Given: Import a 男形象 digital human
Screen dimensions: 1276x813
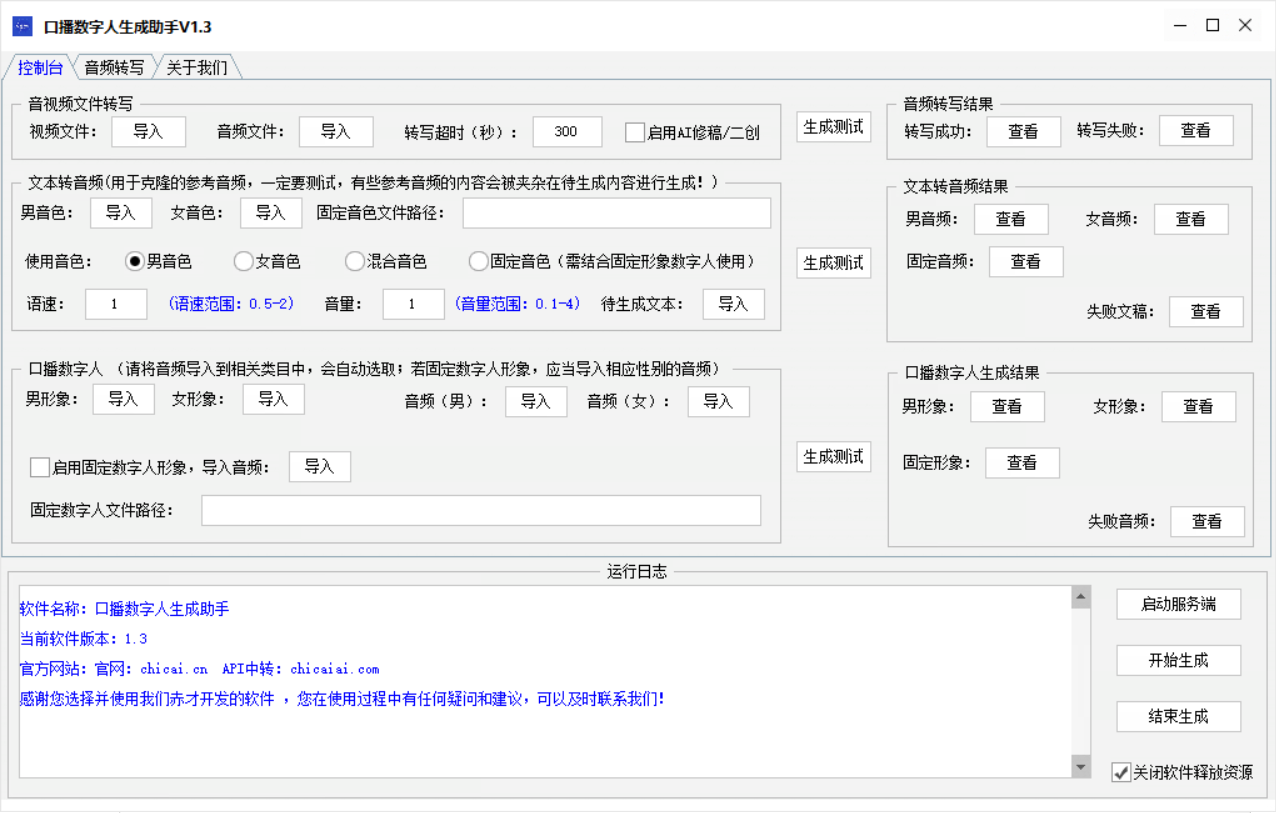Looking at the screenshot, I should pos(124,399).
